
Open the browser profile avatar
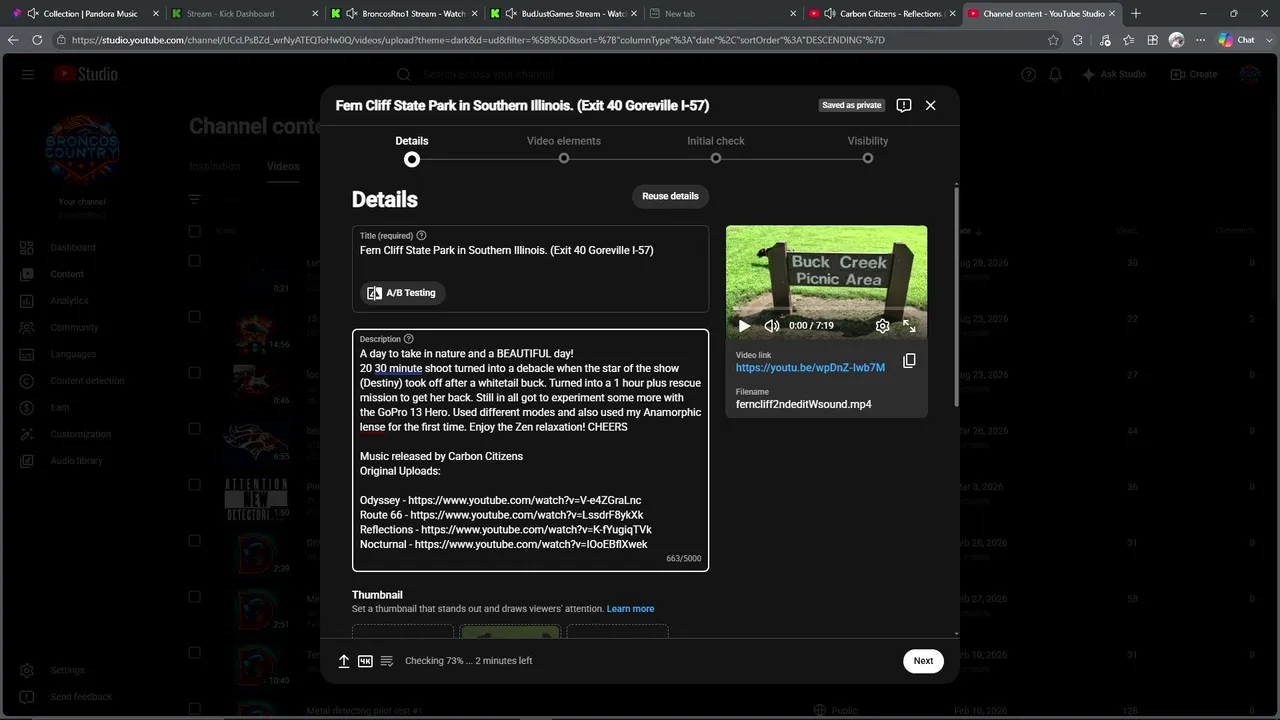[x=1177, y=40]
